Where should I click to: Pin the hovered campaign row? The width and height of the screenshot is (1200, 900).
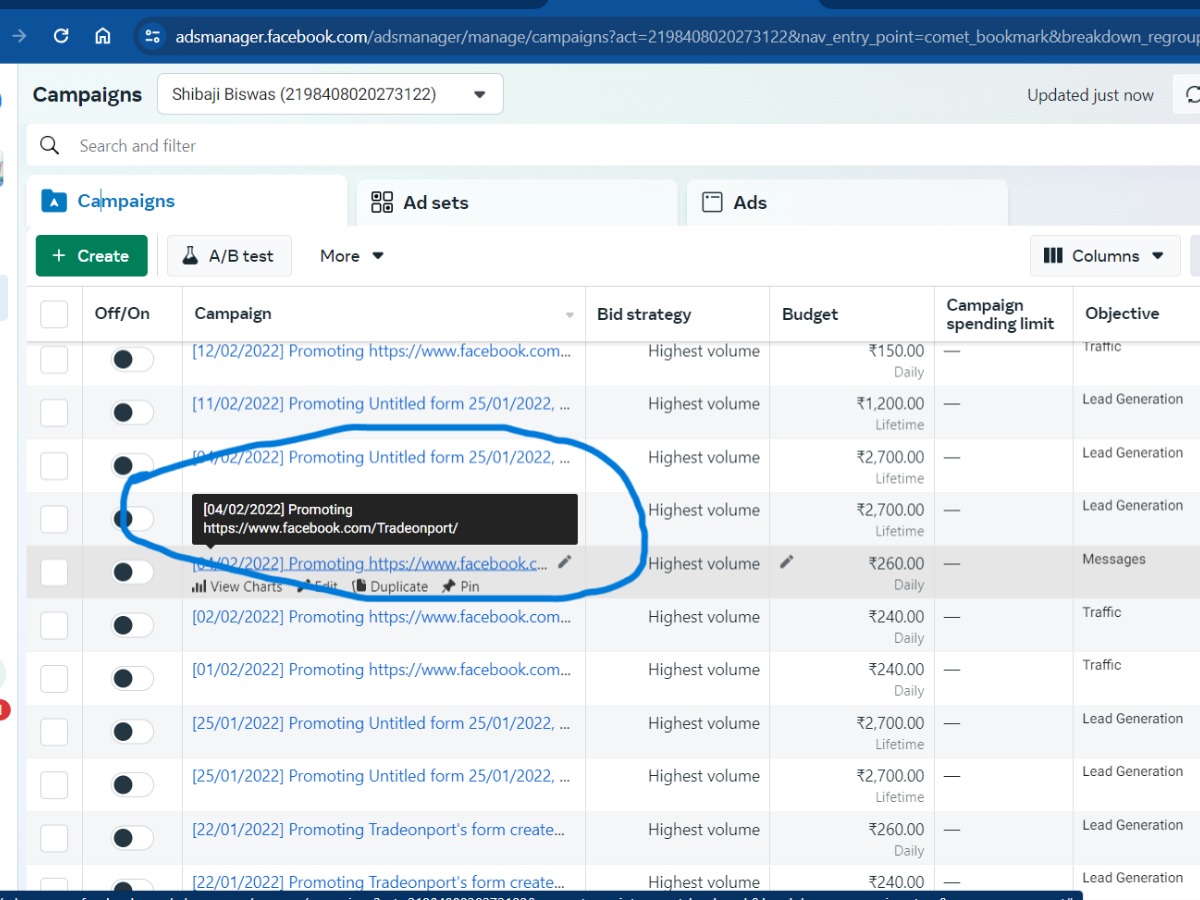(x=461, y=587)
